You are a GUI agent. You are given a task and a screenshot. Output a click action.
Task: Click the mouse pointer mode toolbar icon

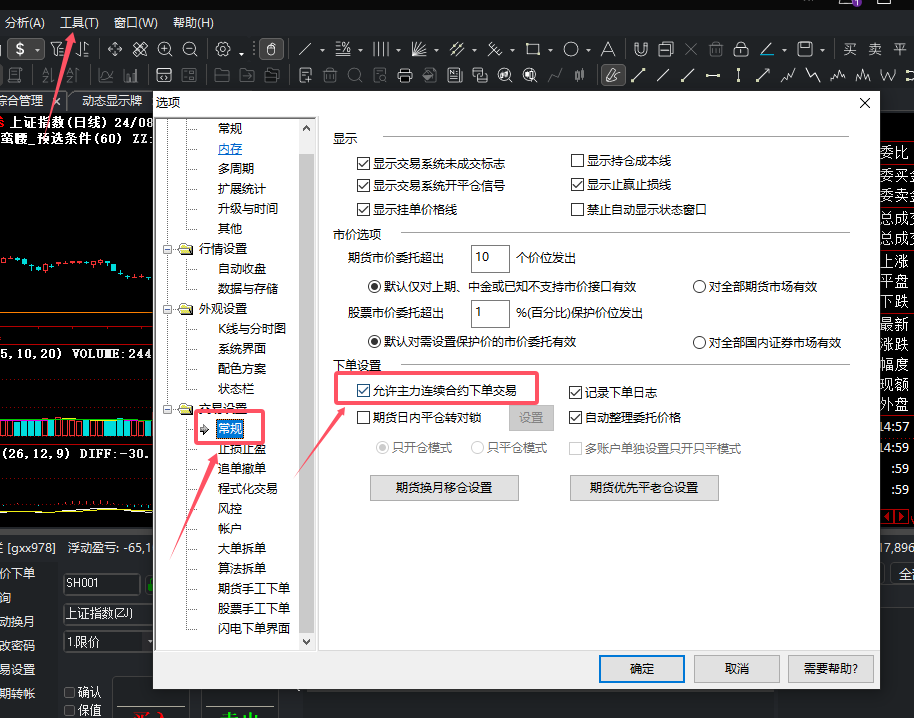point(271,50)
